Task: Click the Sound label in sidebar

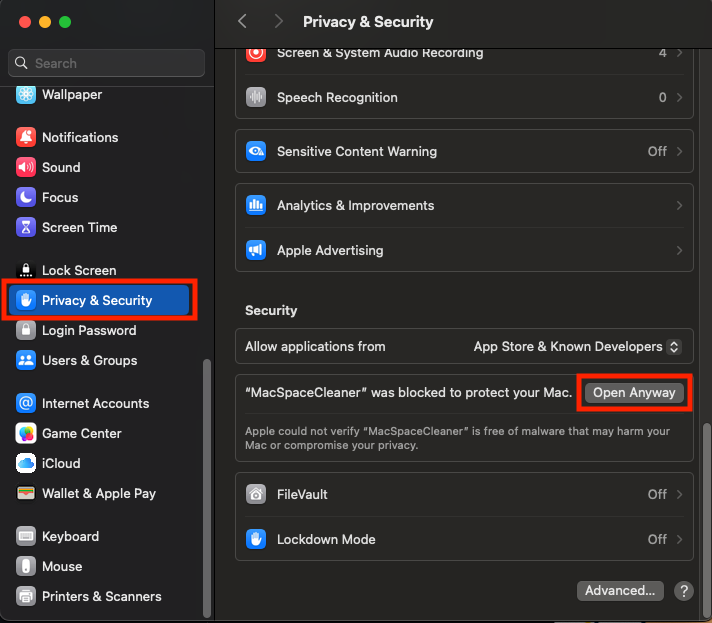Action: (61, 167)
